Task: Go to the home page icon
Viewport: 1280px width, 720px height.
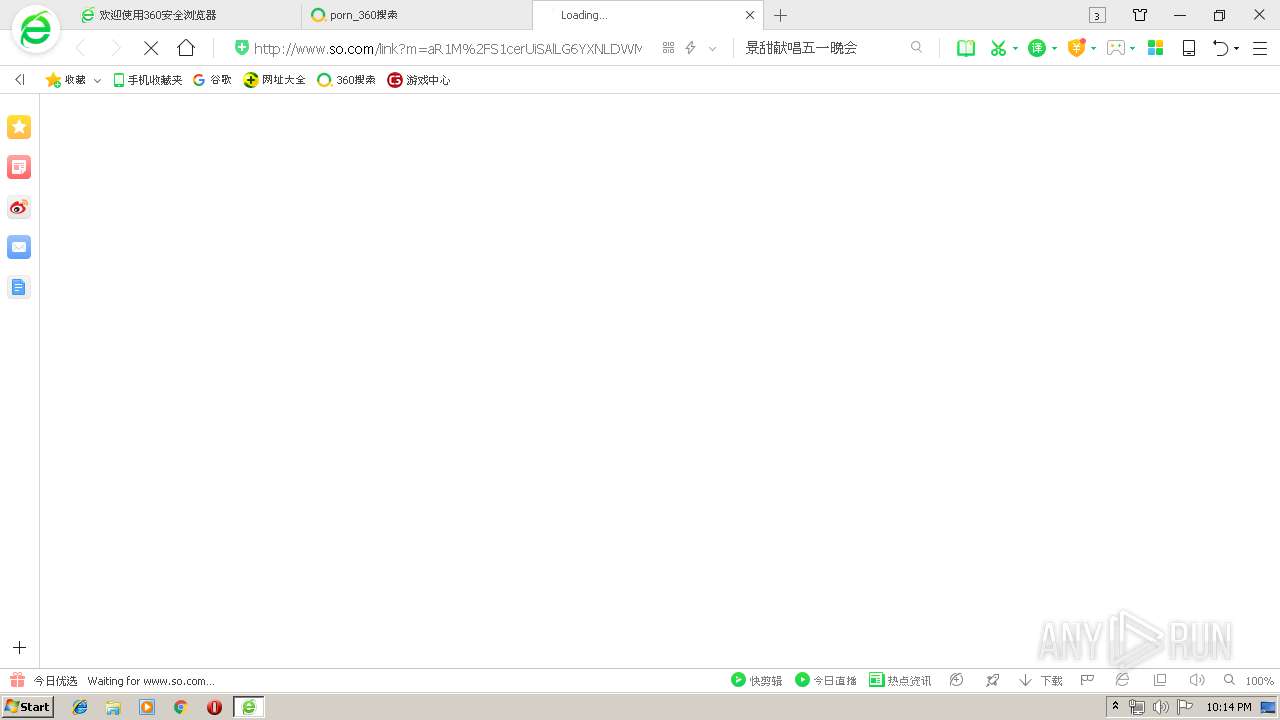Action: 186,48
